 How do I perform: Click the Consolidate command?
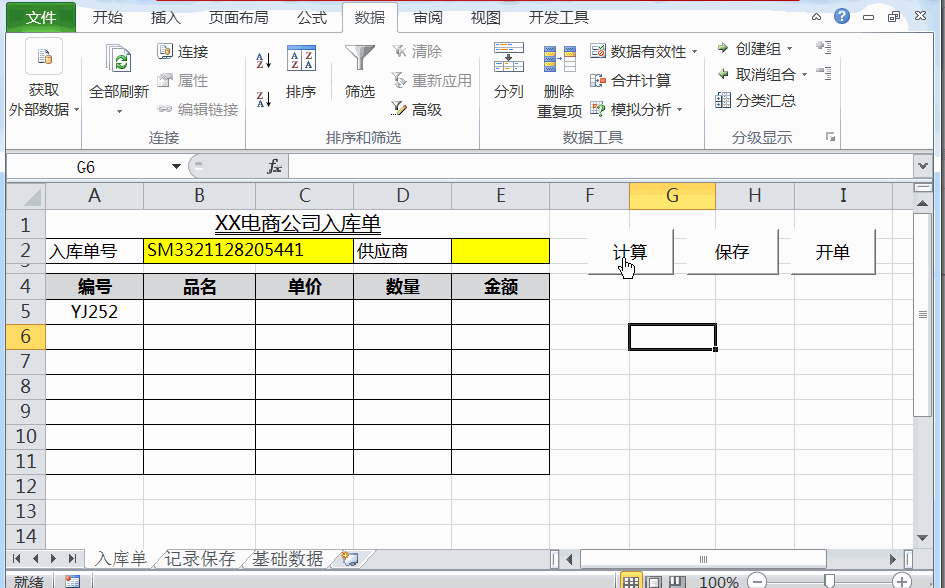pyautogui.click(x=630, y=80)
